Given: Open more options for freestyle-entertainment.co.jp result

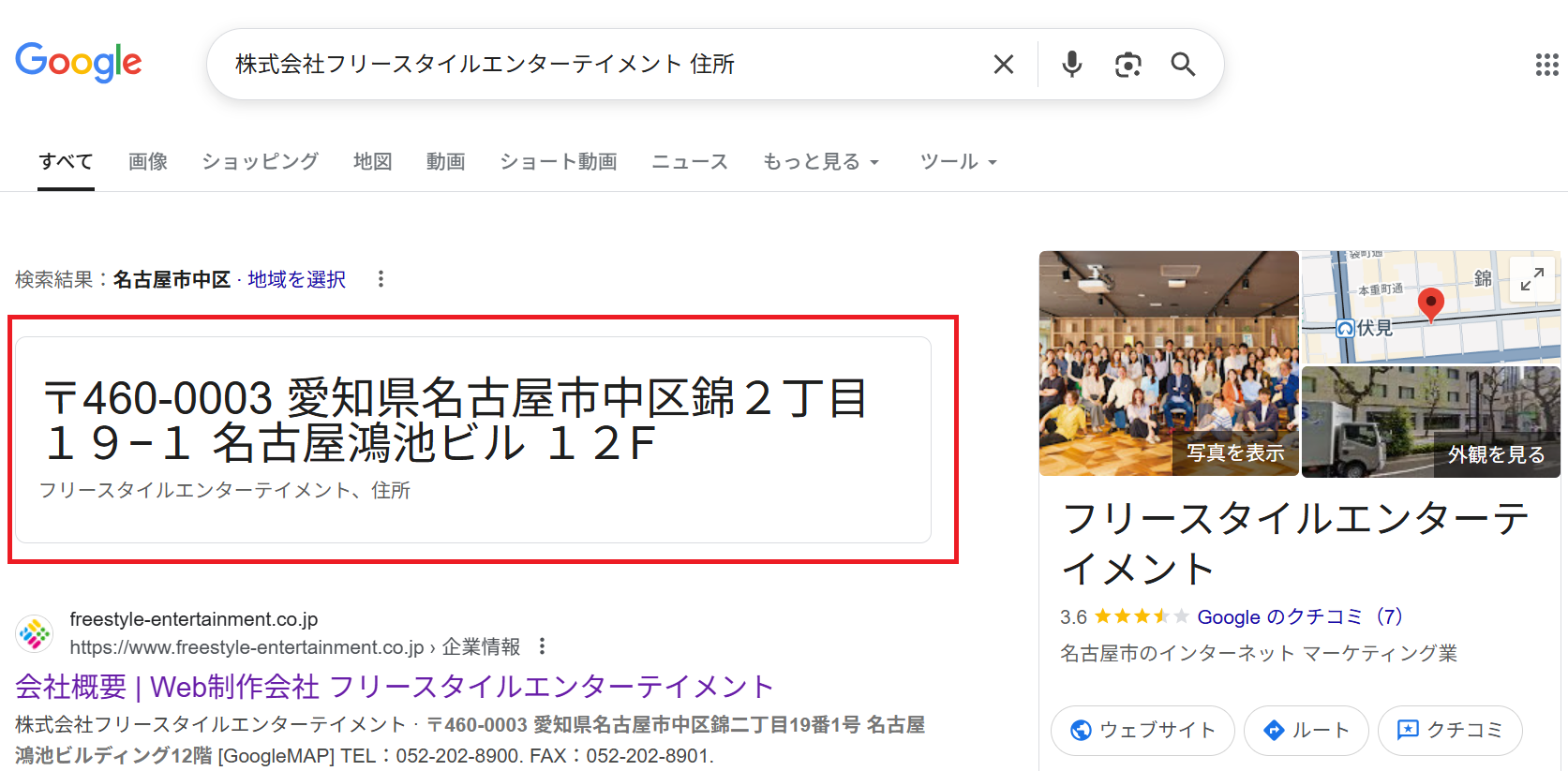Looking at the screenshot, I should click(542, 646).
